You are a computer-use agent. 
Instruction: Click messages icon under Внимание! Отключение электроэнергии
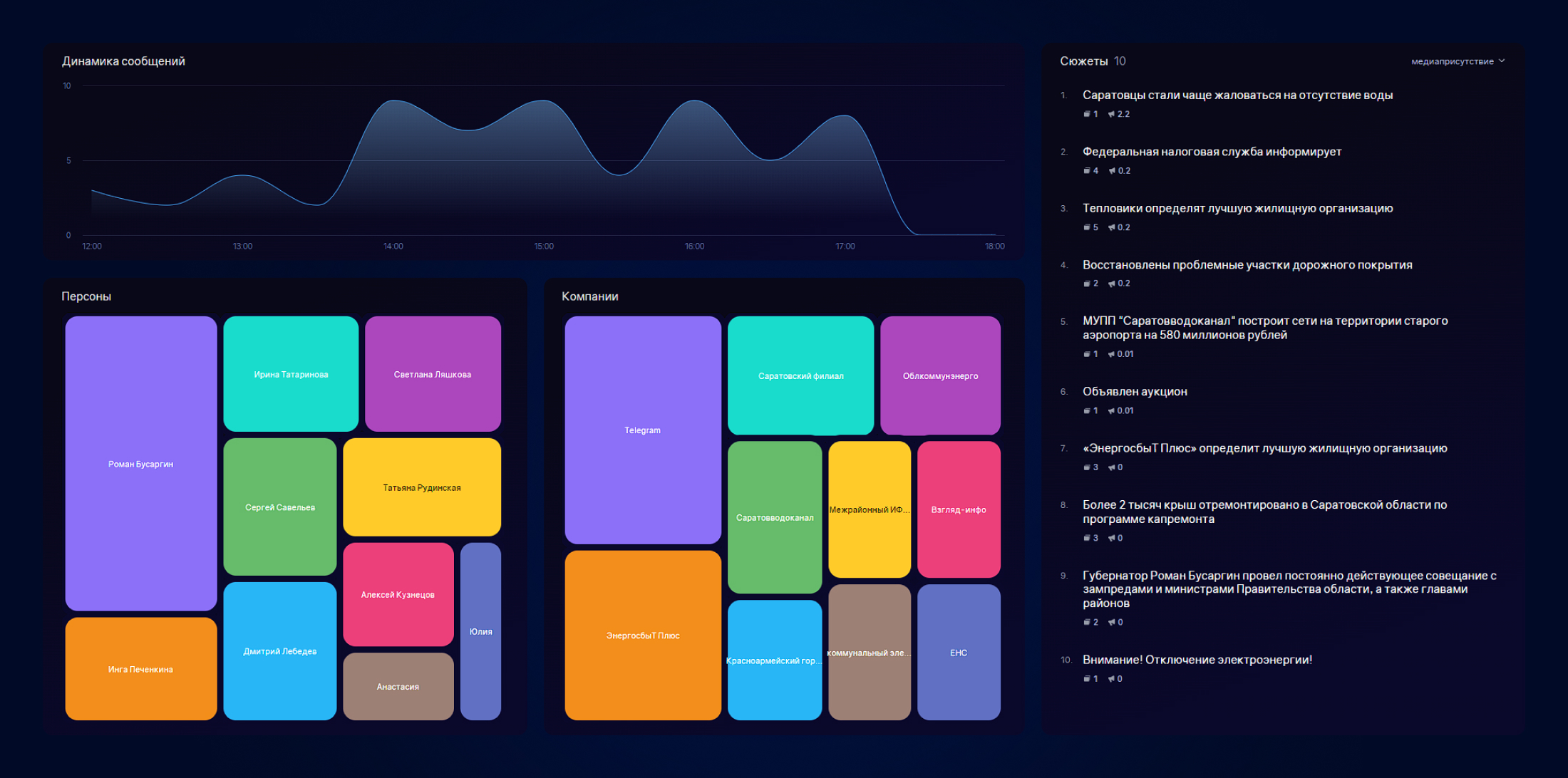pos(1087,679)
